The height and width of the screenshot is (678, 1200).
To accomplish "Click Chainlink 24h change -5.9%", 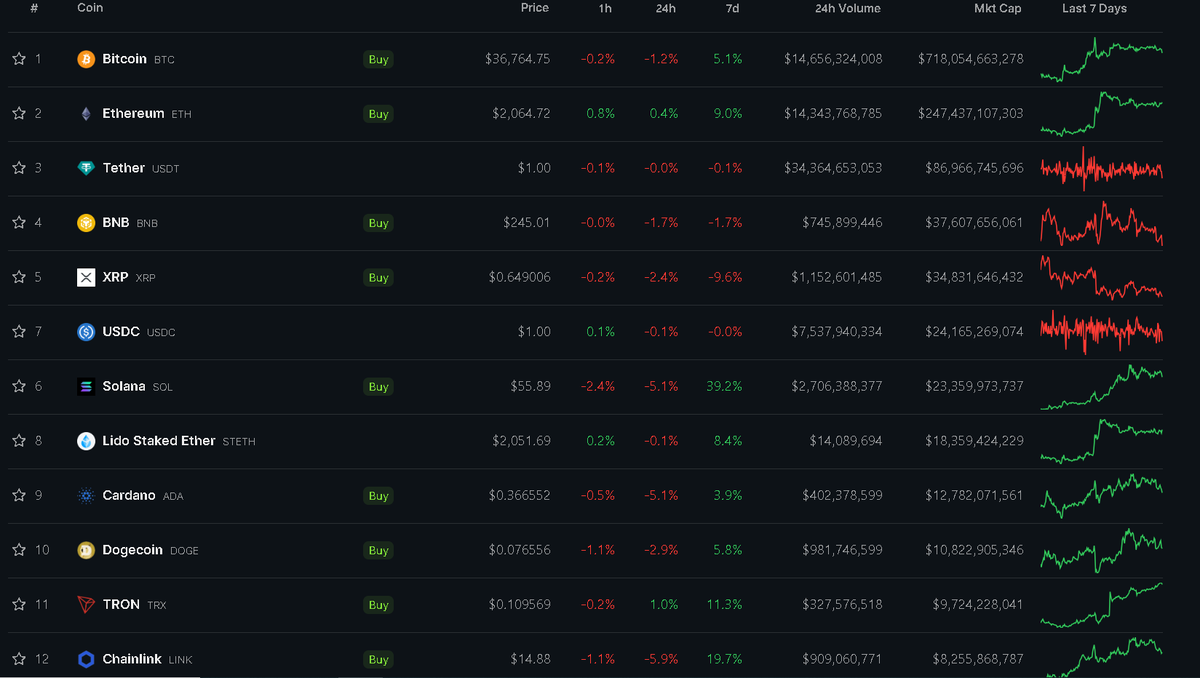I will click(x=661, y=658).
